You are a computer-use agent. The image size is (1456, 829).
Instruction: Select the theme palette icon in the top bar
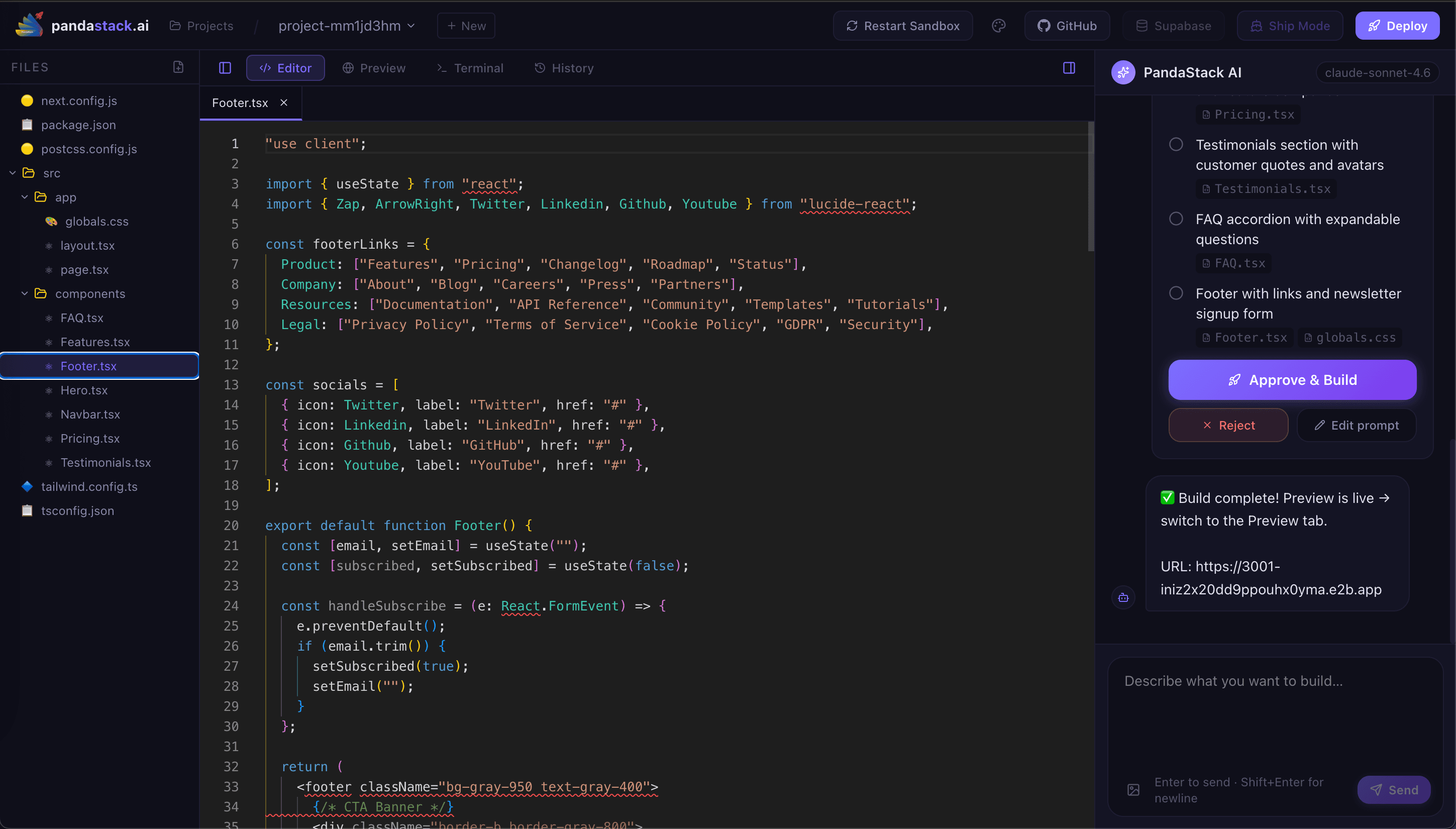tap(999, 25)
